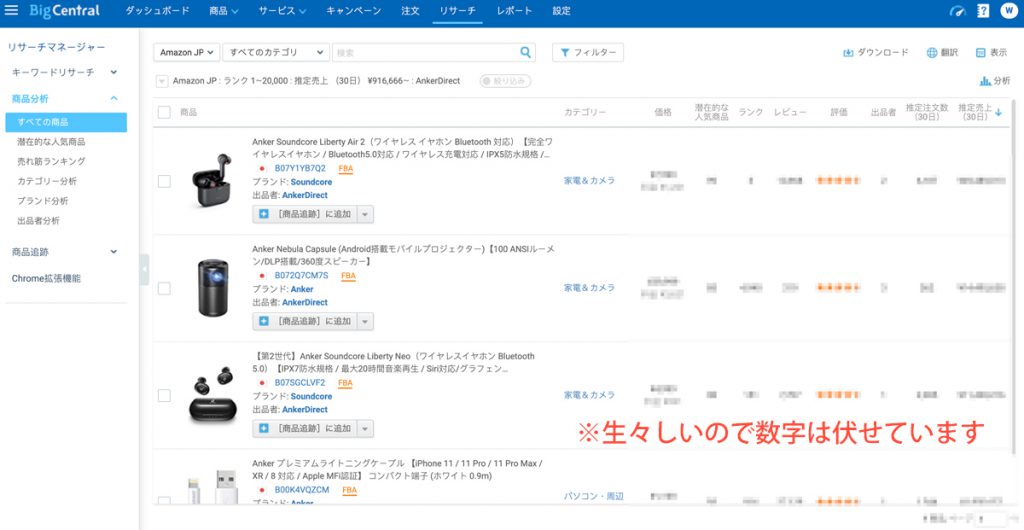Open 家電＆カメラ category for Nebula Capsule
This screenshot has width=1024, height=530.
(x=590, y=287)
